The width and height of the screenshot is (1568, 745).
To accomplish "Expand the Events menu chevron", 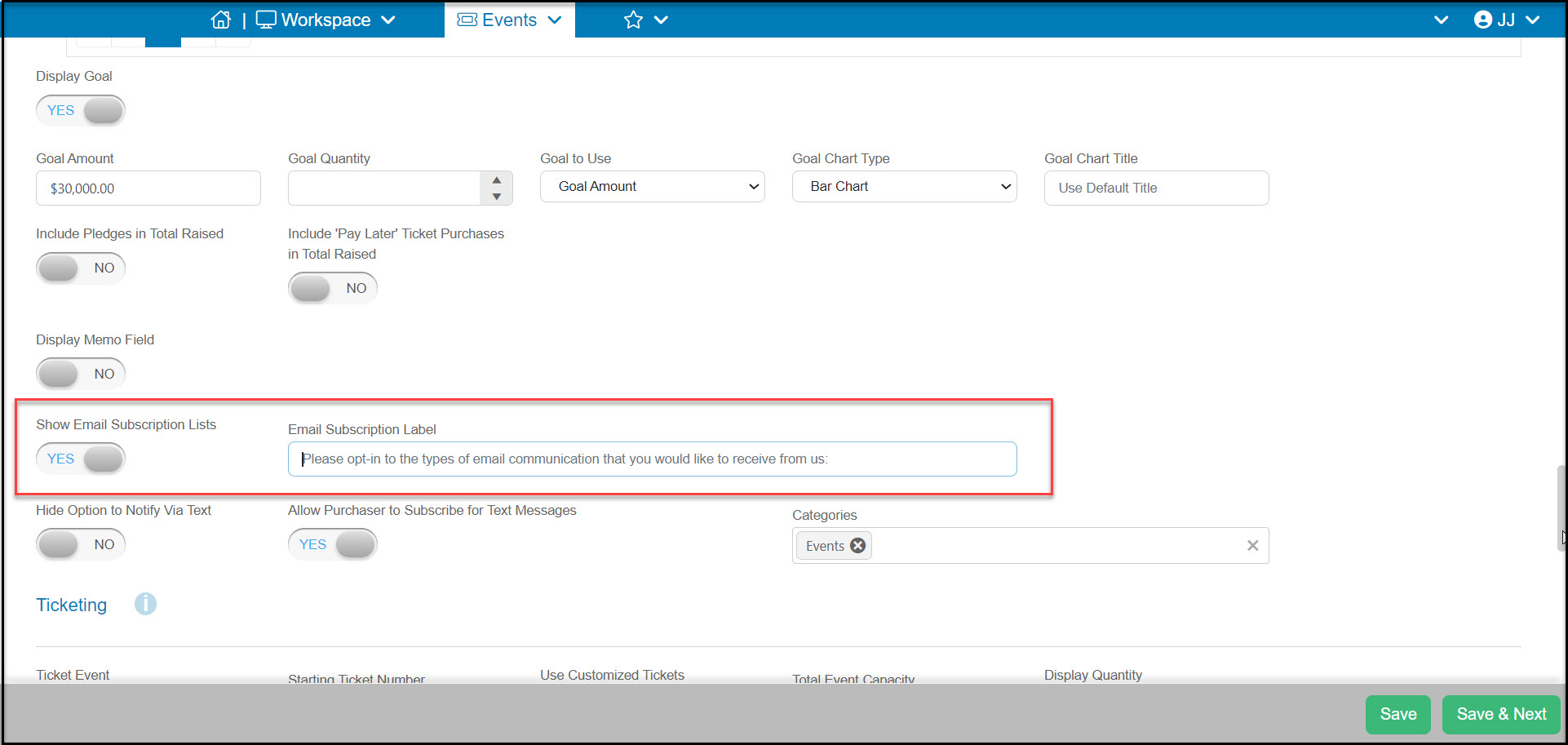I will (555, 20).
